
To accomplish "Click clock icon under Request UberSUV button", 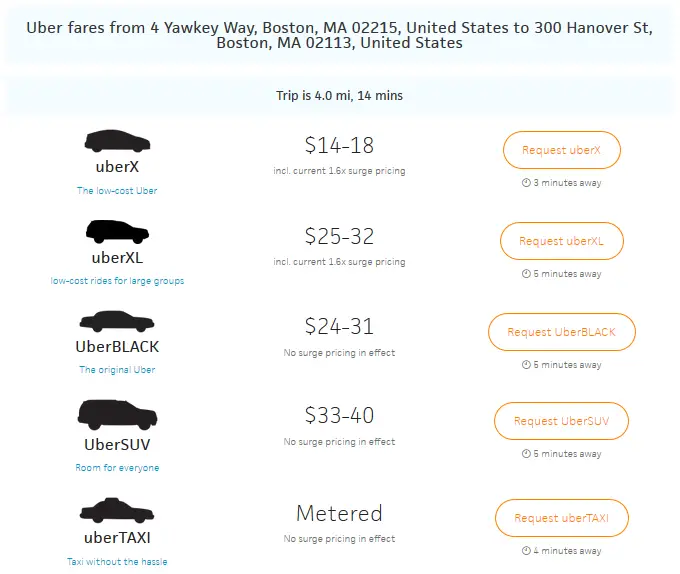I will pos(526,454).
